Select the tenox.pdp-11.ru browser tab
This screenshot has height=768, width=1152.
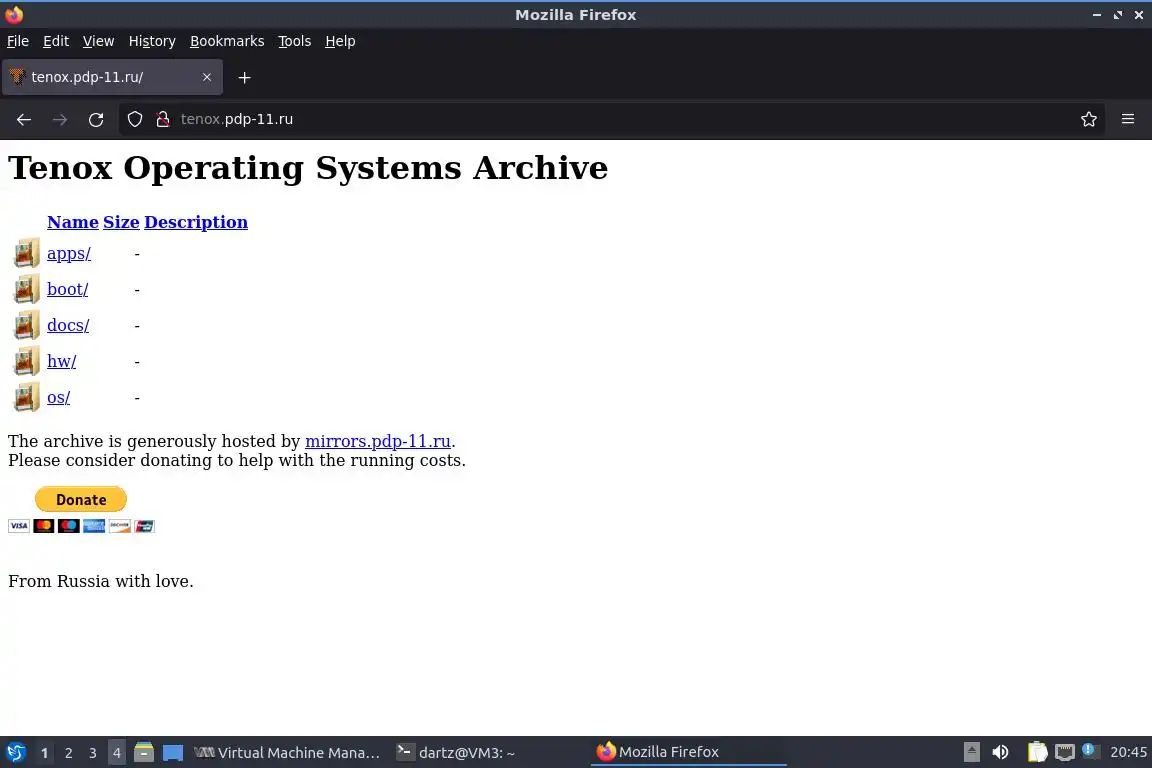(112, 77)
